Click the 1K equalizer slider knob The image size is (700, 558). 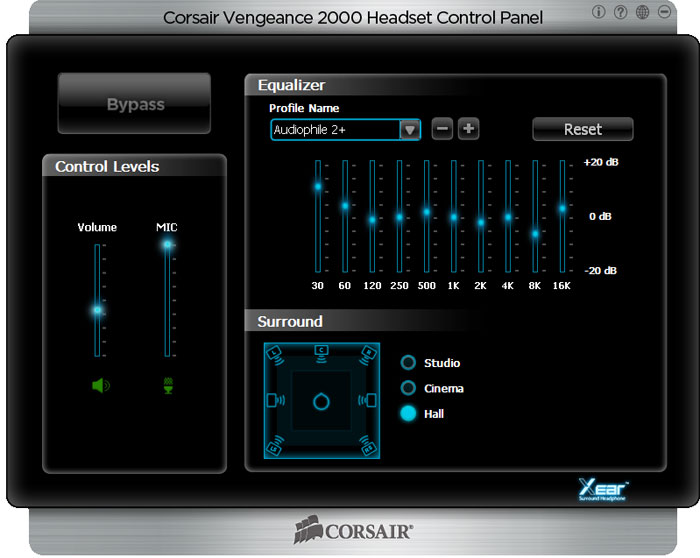pyautogui.click(x=454, y=217)
